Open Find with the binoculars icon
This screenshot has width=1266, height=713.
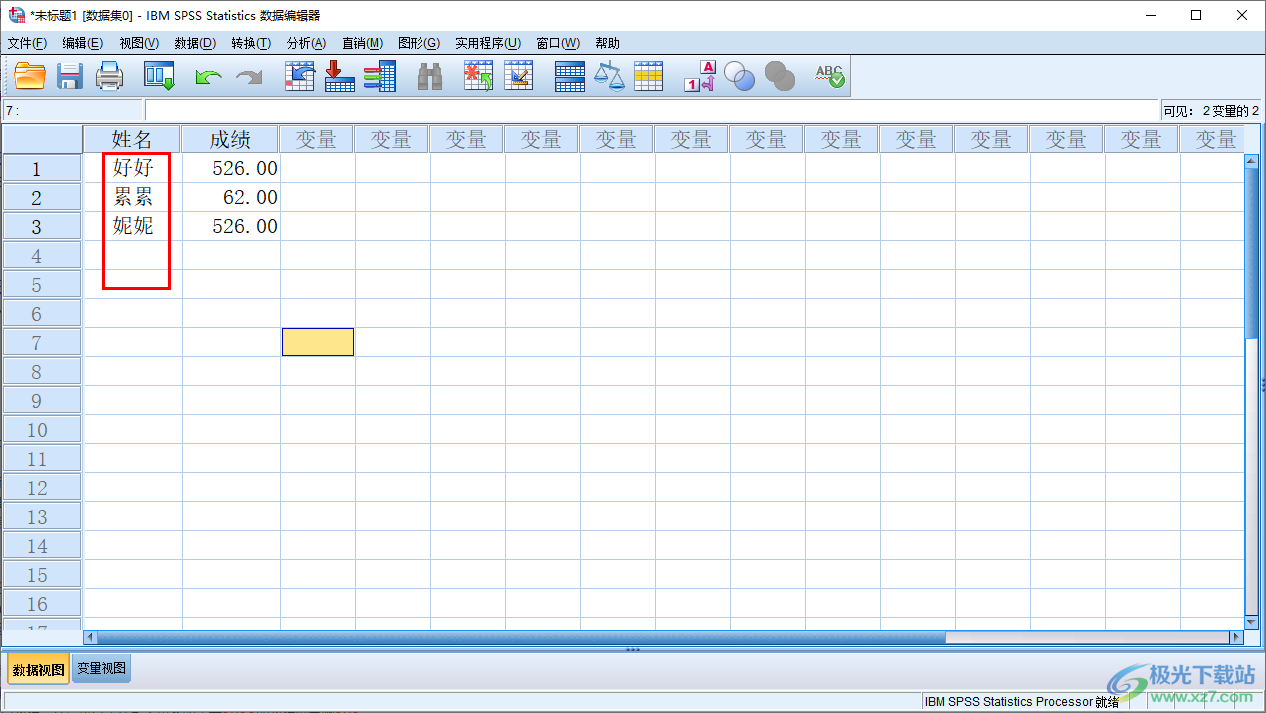point(430,76)
